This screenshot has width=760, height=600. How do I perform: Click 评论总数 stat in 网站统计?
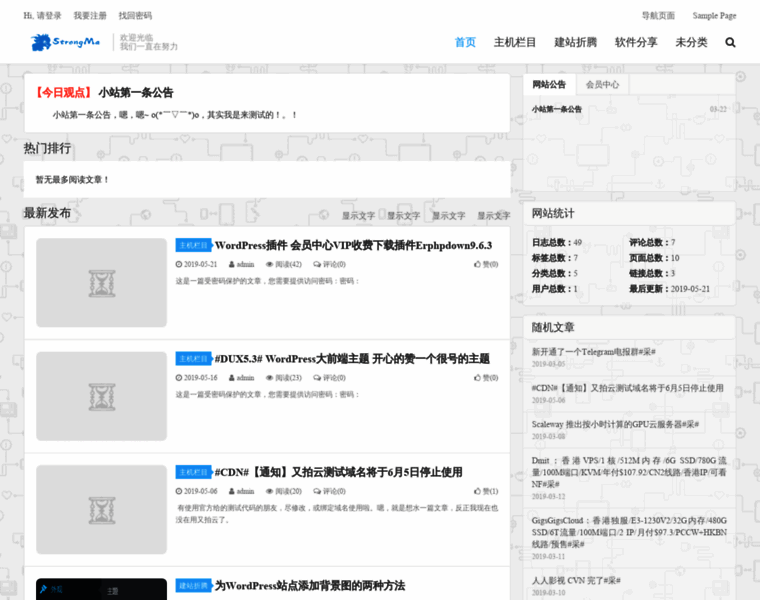(652, 242)
